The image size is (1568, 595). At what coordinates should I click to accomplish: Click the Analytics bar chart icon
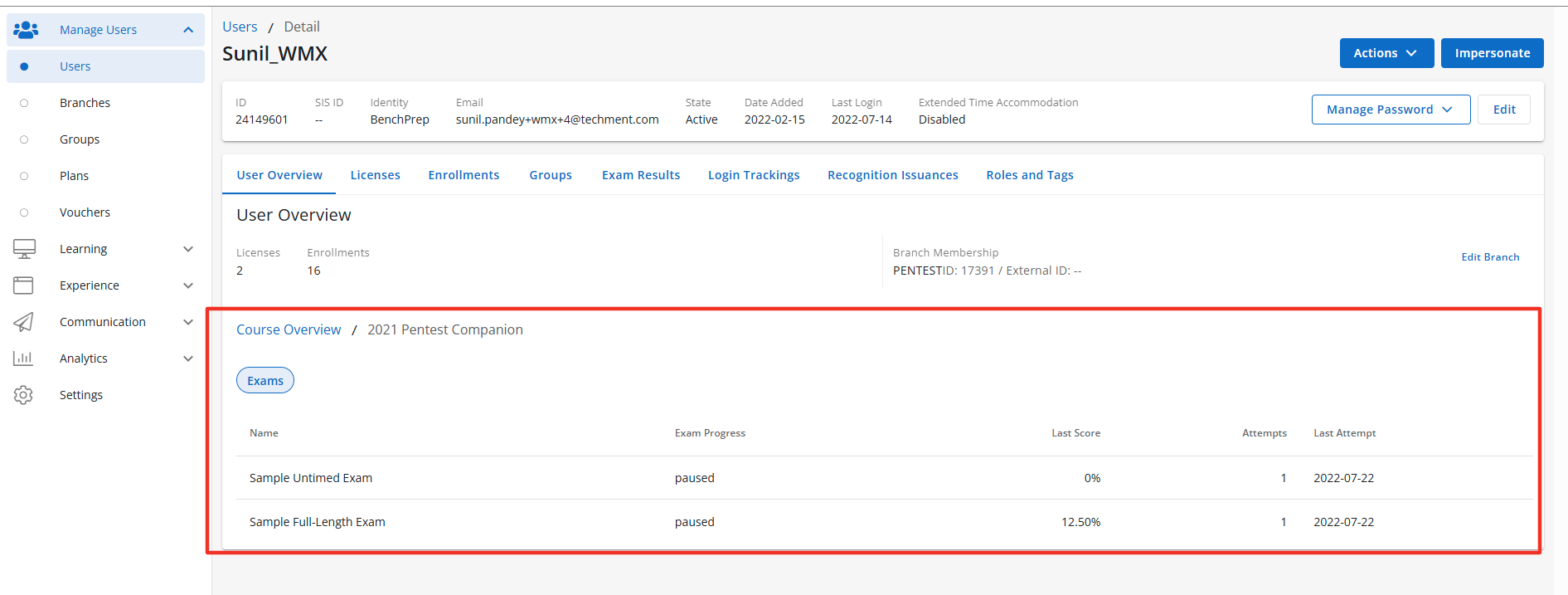pyautogui.click(x=23, y=358)
